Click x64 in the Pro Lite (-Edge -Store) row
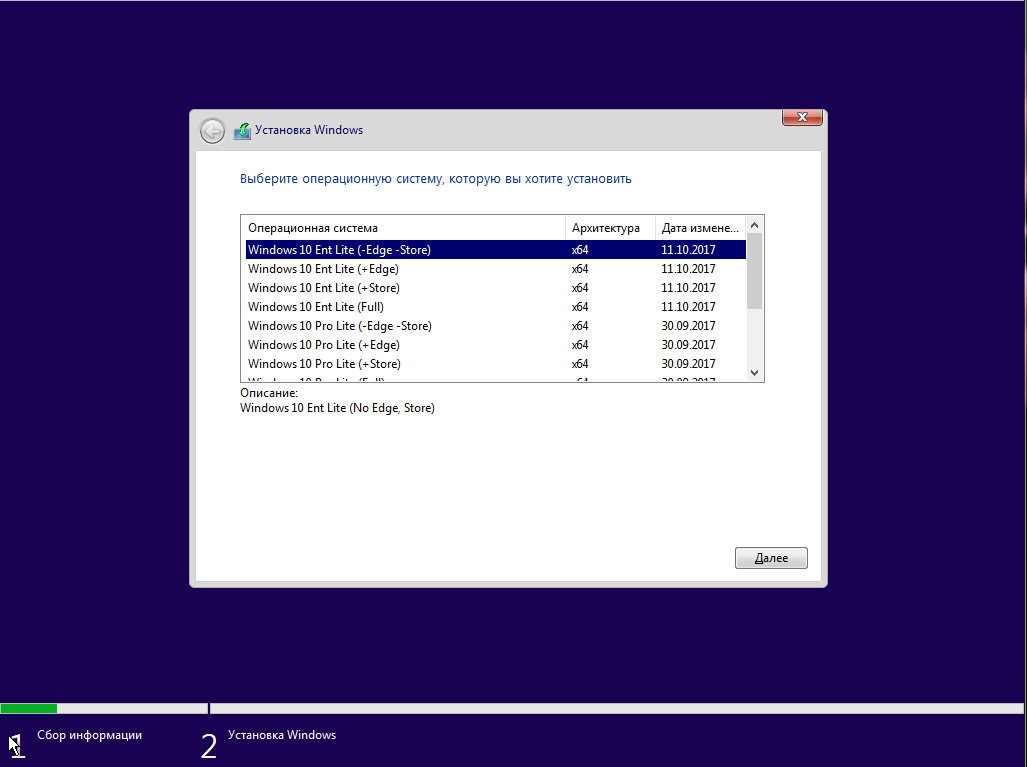Image resolution: width=1027 pixels, height=767 pixels. [x=580, y=326]
